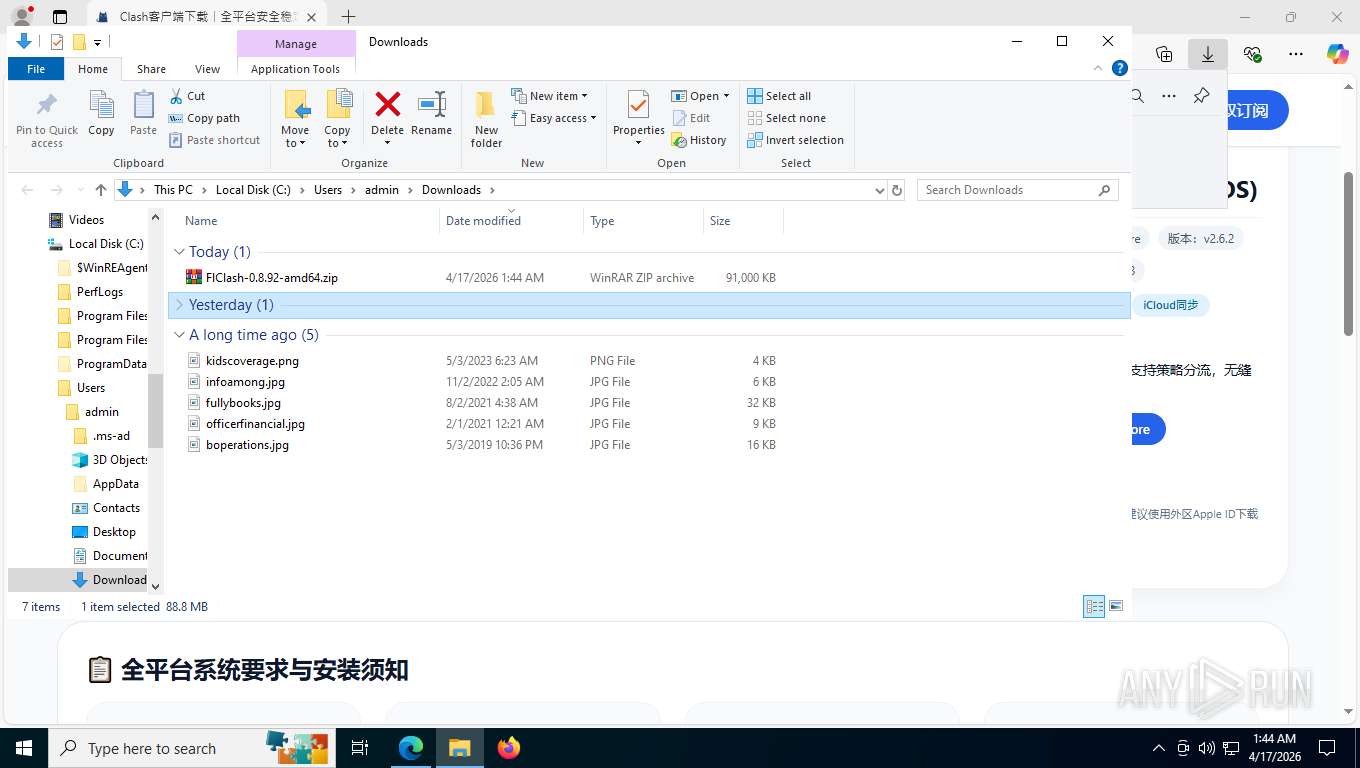Click Select all

pos(779,96)
